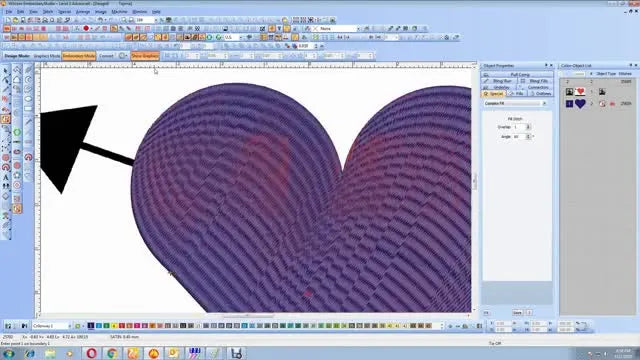Screen dimensions: 640x360
Task: Select the dark blue heart thumbnail
Action: pos(580,104)
